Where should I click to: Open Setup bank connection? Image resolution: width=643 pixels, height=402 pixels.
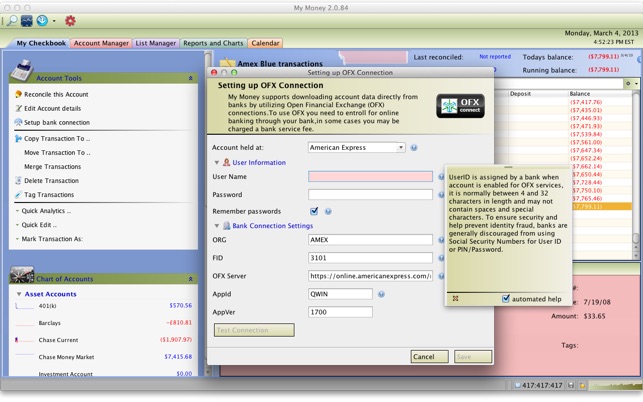tap(57, 122)
